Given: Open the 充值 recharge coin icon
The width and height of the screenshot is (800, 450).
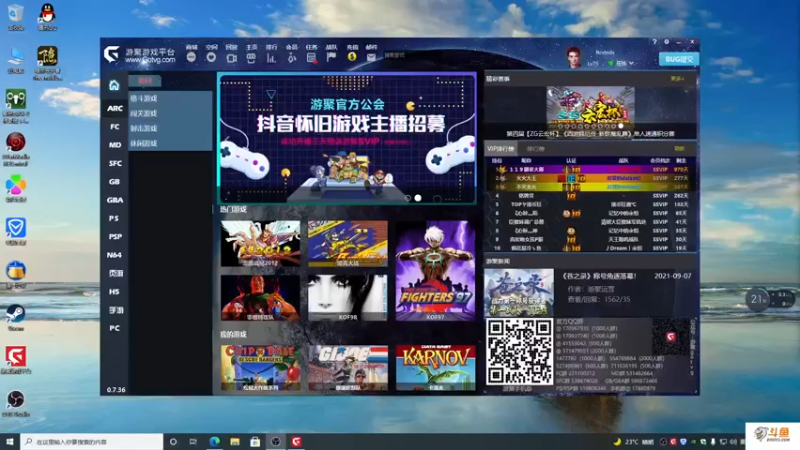Looking at the screenshot, I should (x=352, y=57).
